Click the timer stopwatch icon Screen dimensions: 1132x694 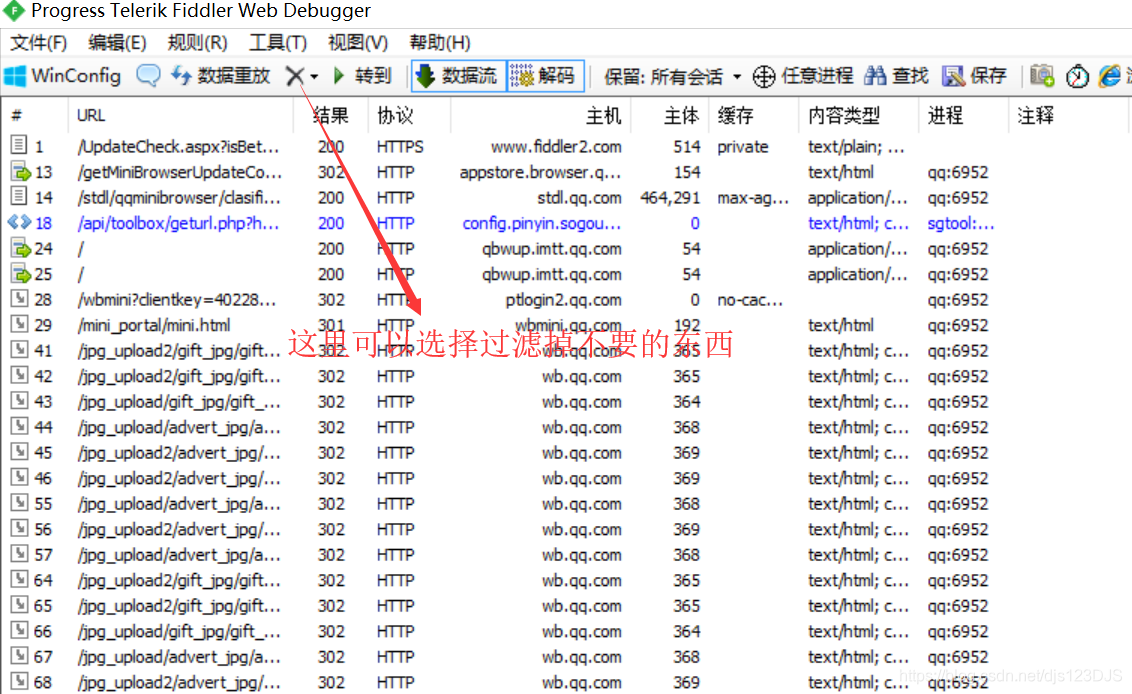[x=1077, y=76]
